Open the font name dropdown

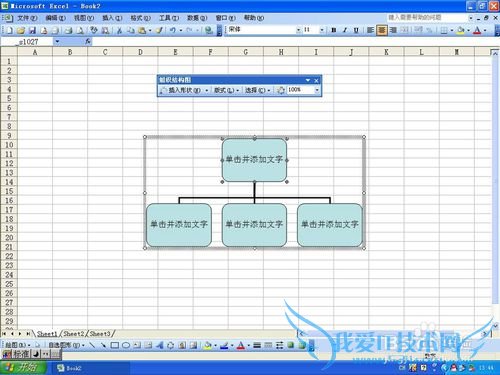[298, 30]
